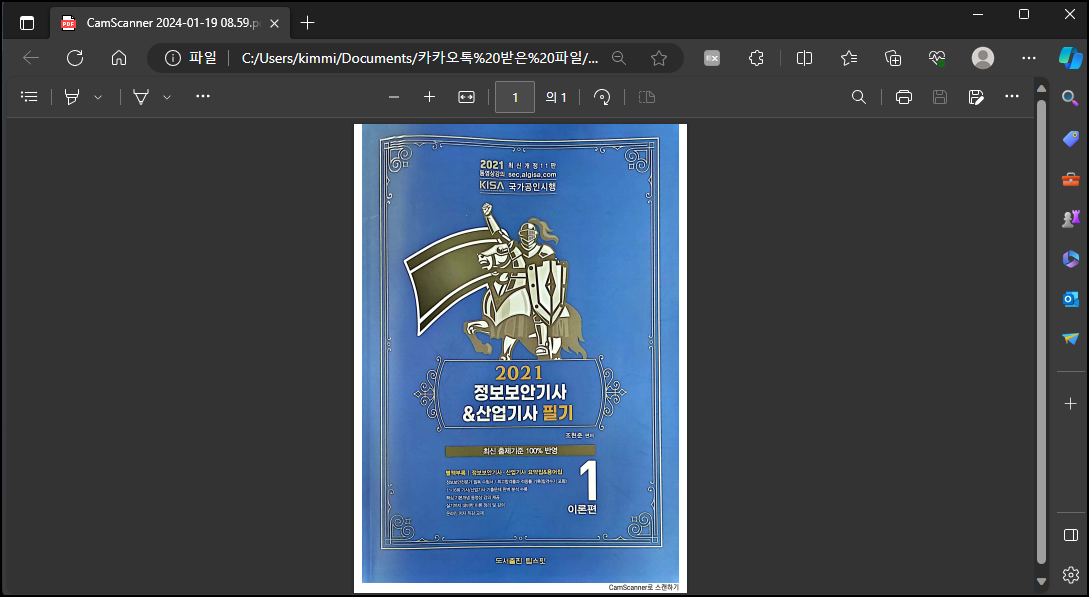This screenshot has height=597, width=1089.
Task: Go back to previous page
Action: 31,58
